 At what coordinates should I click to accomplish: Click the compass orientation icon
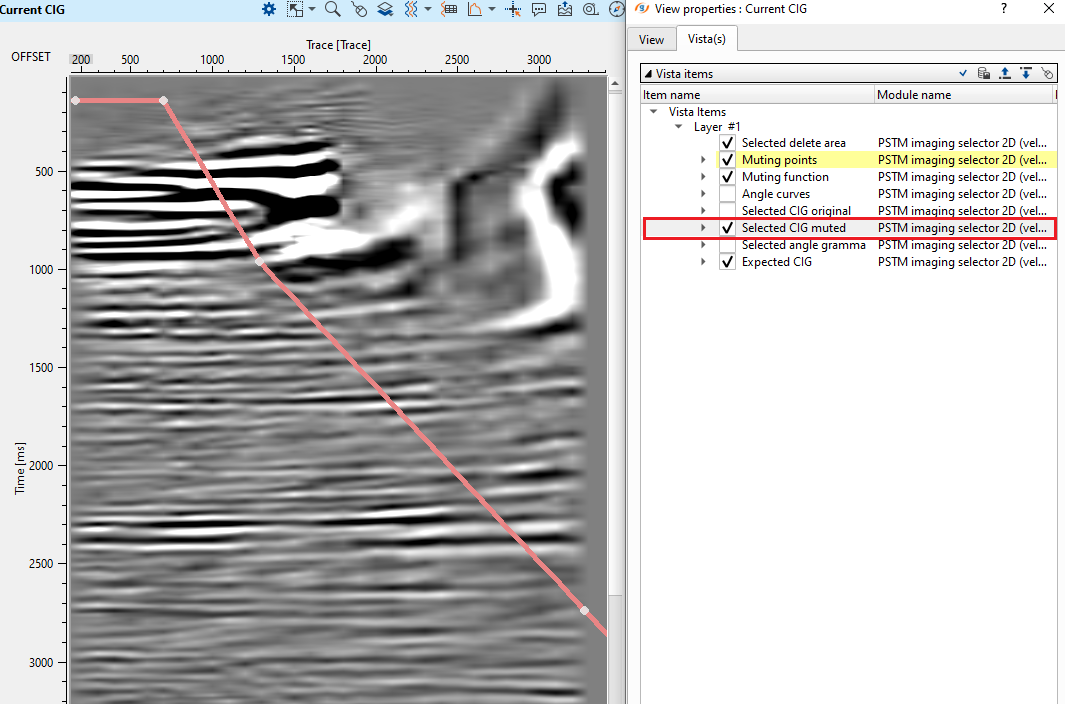pos(617,10)
